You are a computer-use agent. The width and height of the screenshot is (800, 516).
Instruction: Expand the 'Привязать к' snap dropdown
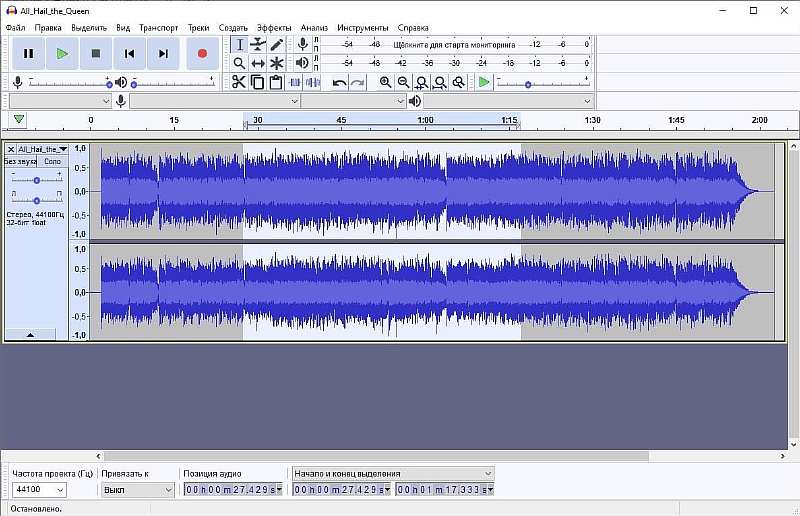(137, 490)
